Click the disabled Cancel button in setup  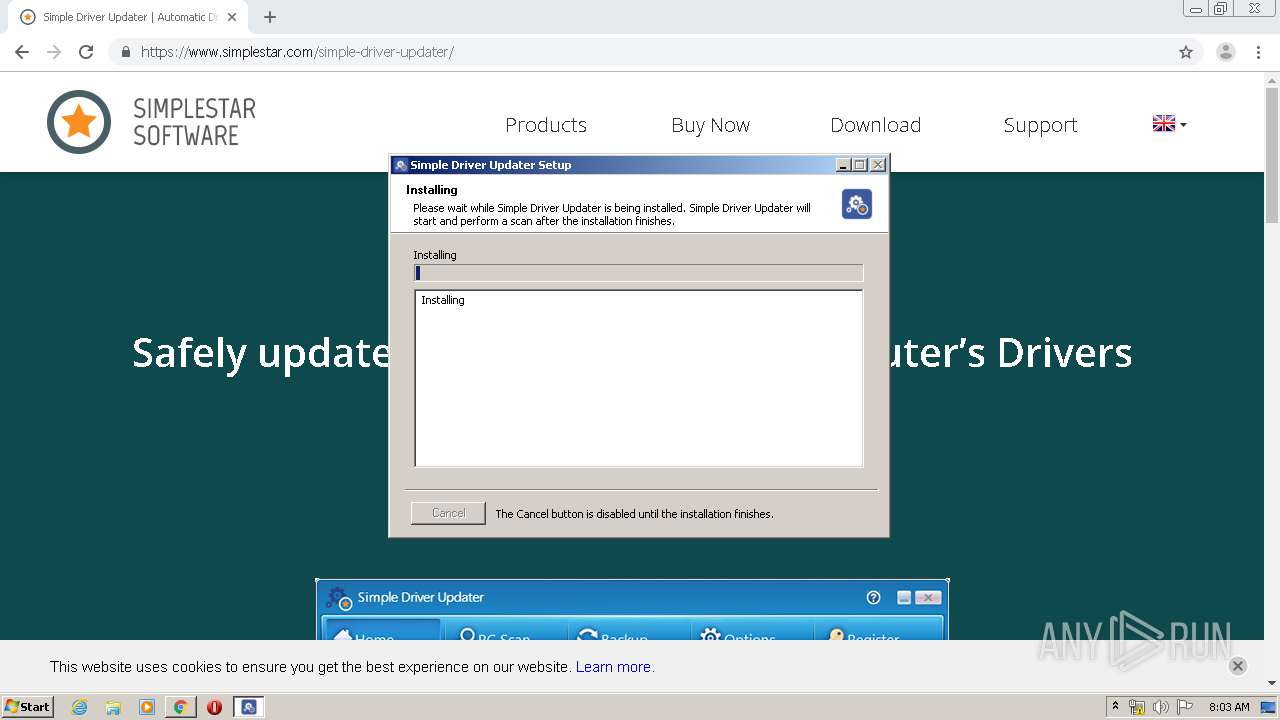point(448,513)
